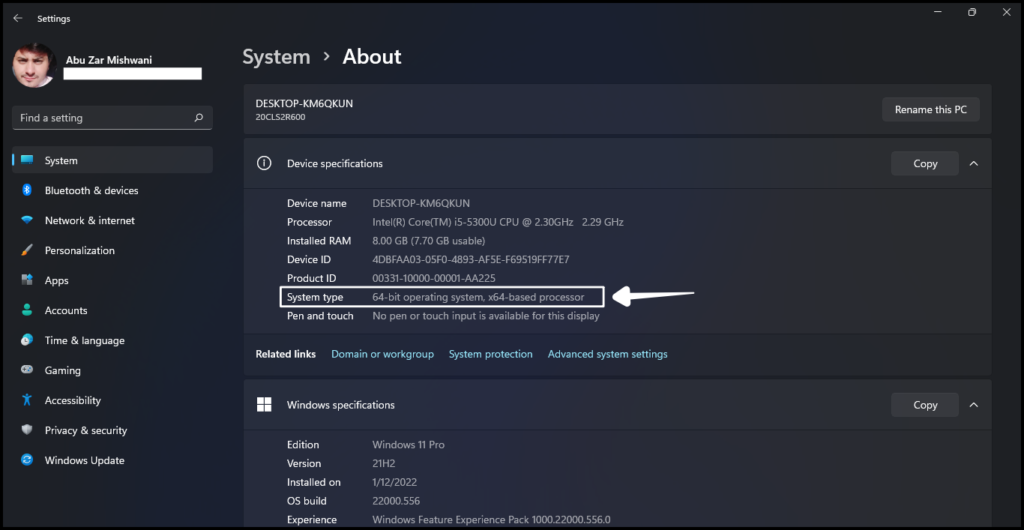Viewport: 1024px width, 530px height.
Task: Click the Find a setting search field
Action: click(112, 118)
